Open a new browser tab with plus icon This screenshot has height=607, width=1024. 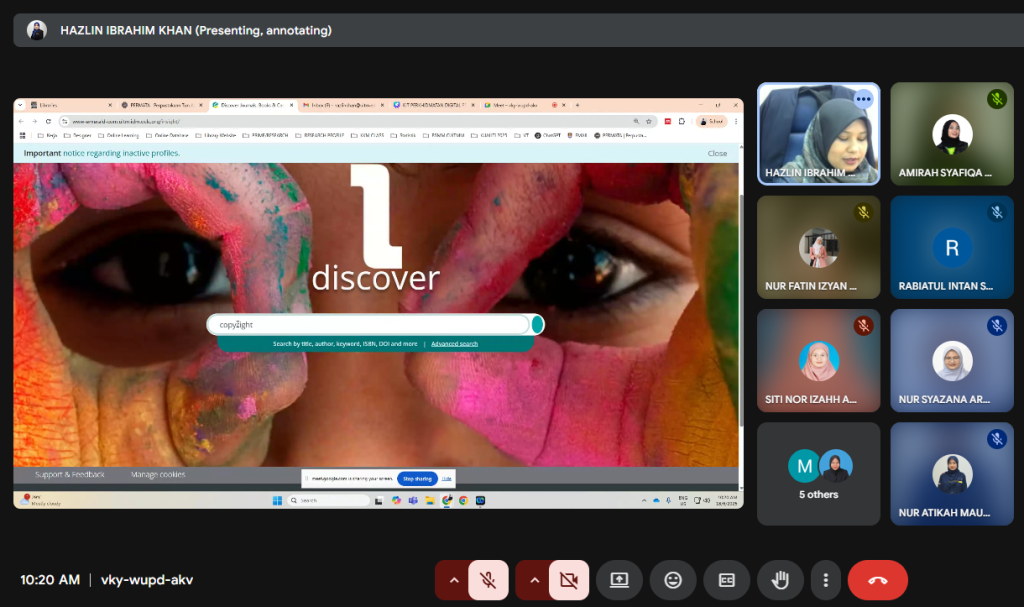tap(577, 105)
